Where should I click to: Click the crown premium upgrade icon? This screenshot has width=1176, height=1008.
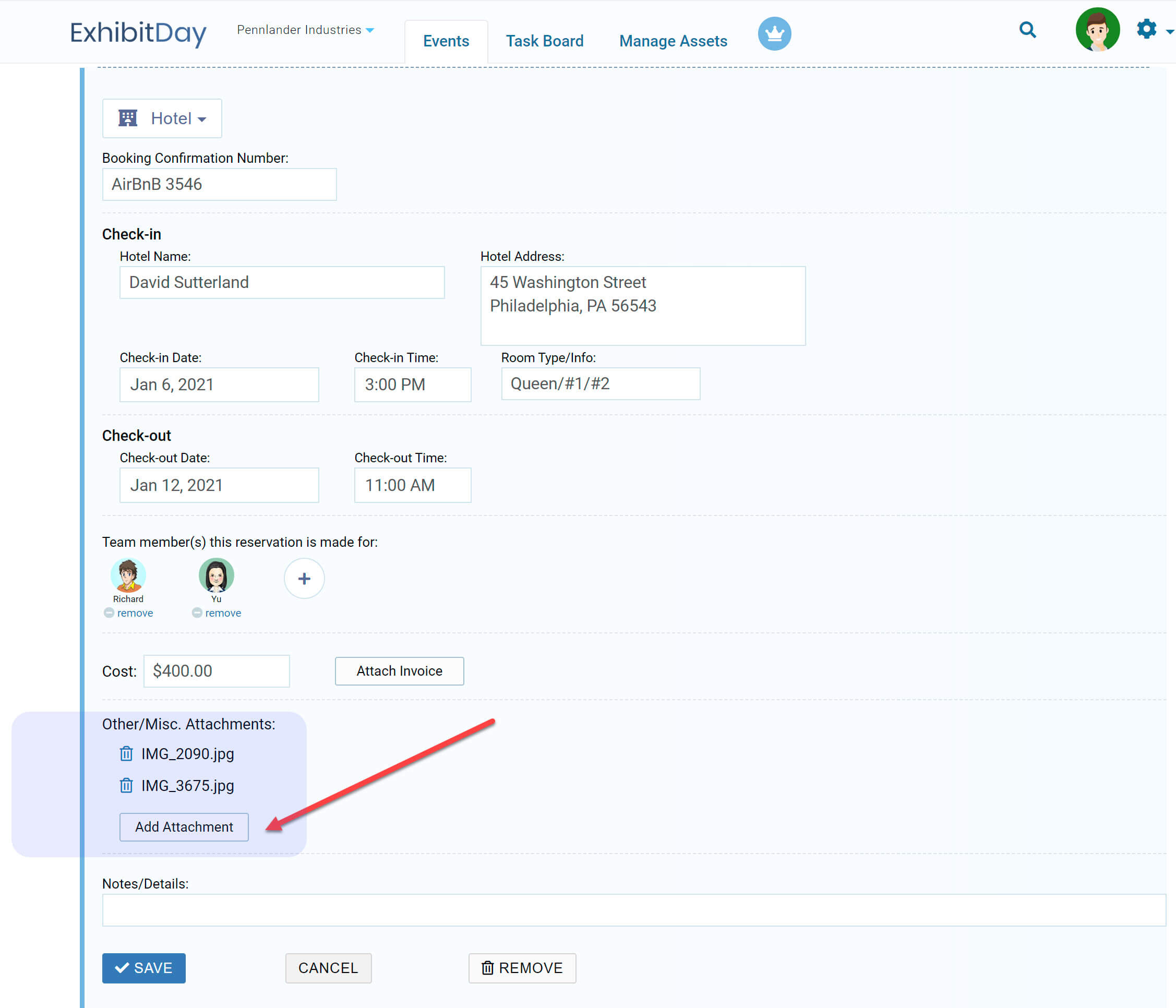(774, 33)
